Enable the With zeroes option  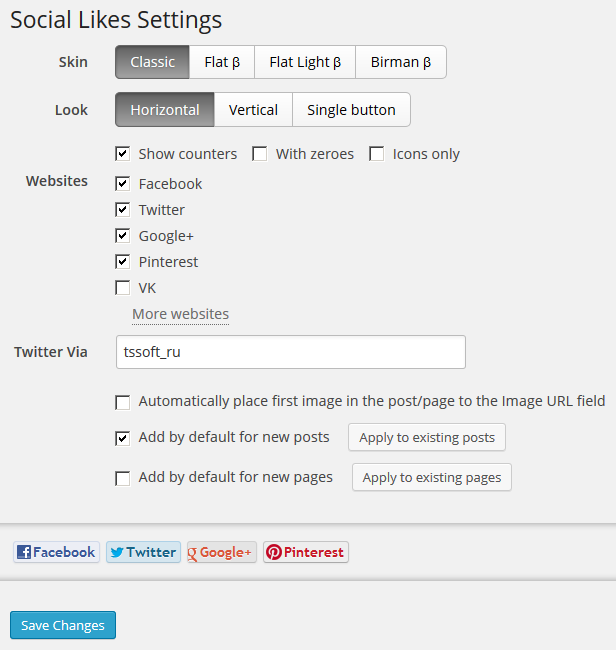260,154
